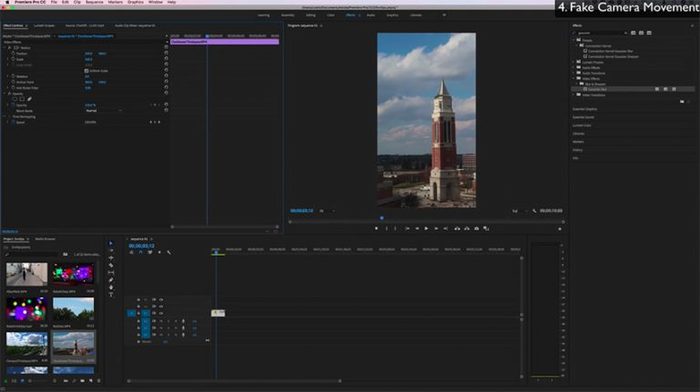Select the Pen tool in Tools panel
This screenshot has width=700, height=392.
pyautogui.click(x=111, y=280)
